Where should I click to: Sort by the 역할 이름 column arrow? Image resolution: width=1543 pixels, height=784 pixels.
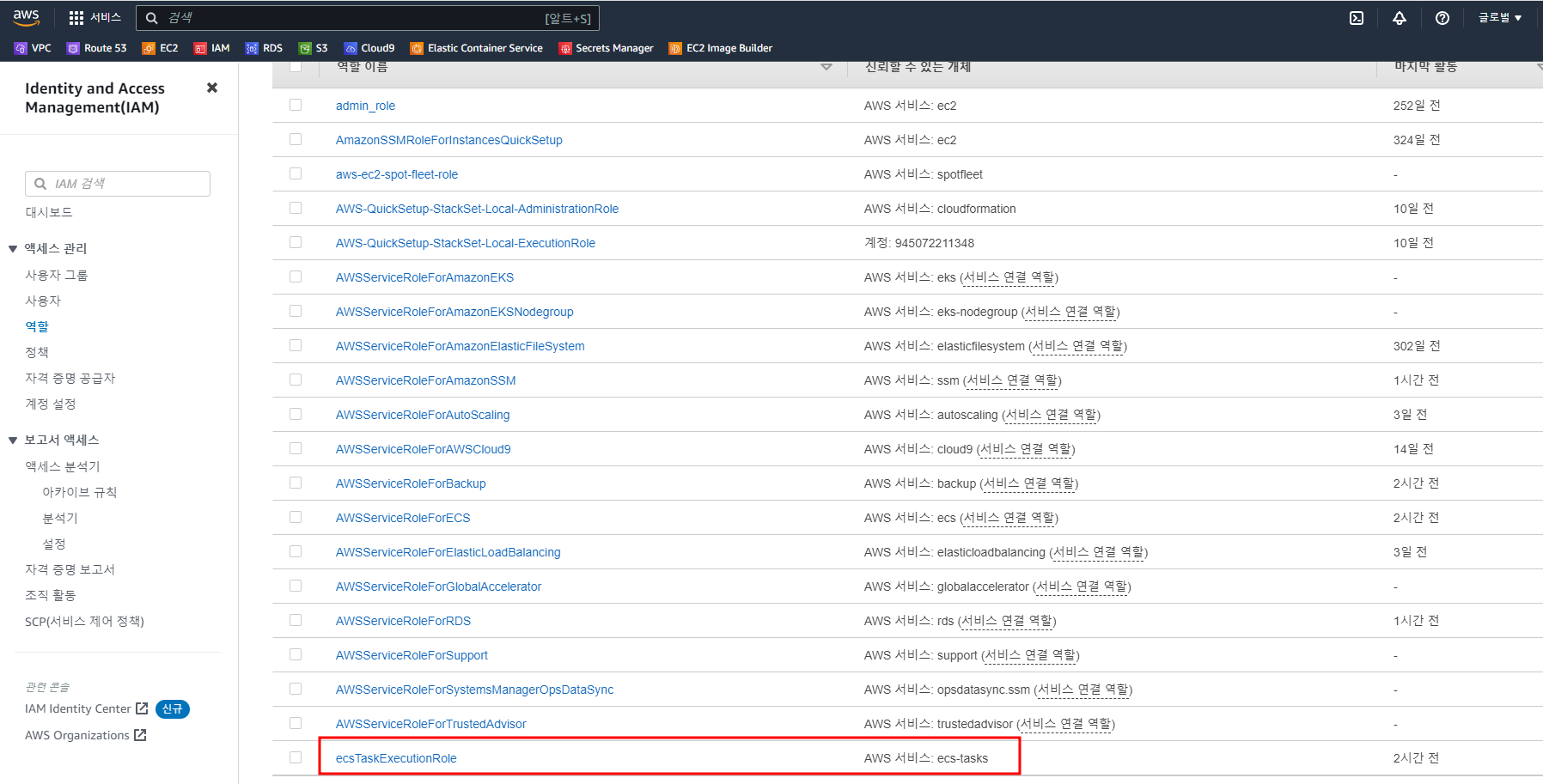point(826,67)
